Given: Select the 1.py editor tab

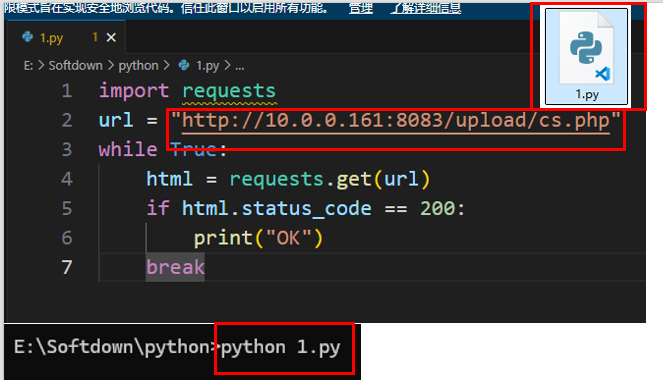Looking at the screenshot, I should (67, 38).
